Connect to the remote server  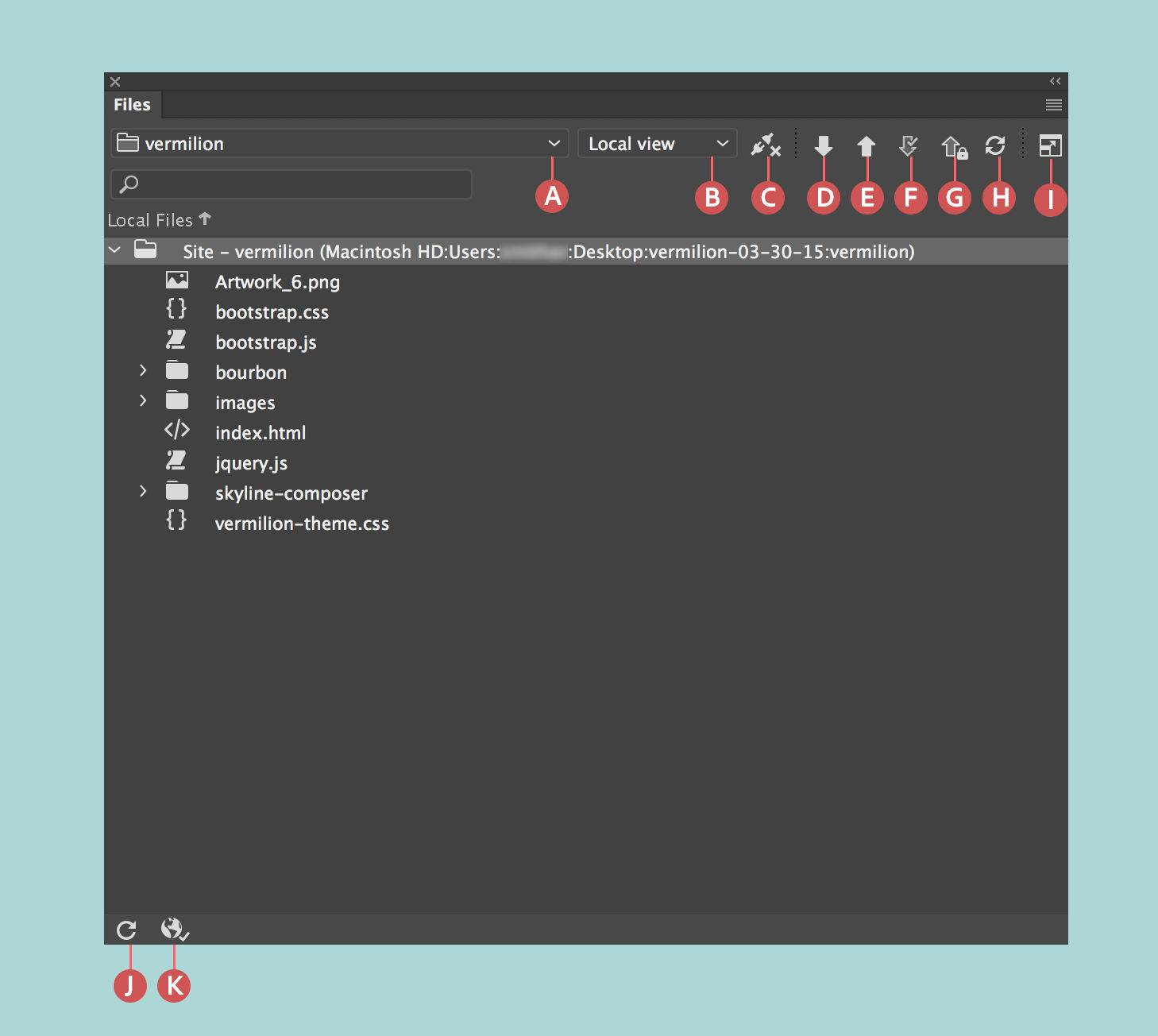tap(766, 145)
